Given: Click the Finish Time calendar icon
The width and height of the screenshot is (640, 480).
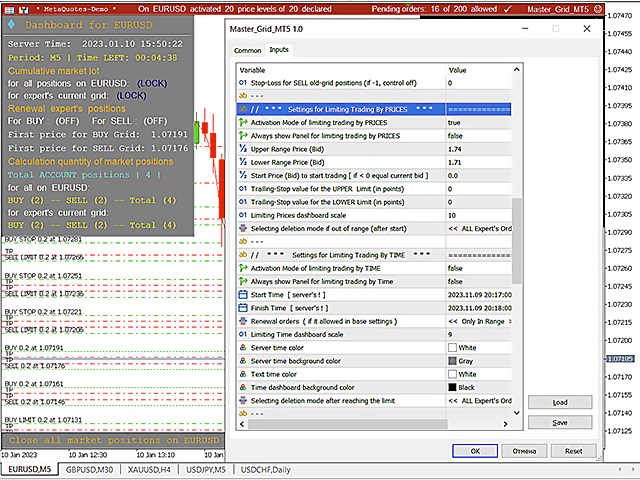Looking at the screenshot, I should point(241,308).
